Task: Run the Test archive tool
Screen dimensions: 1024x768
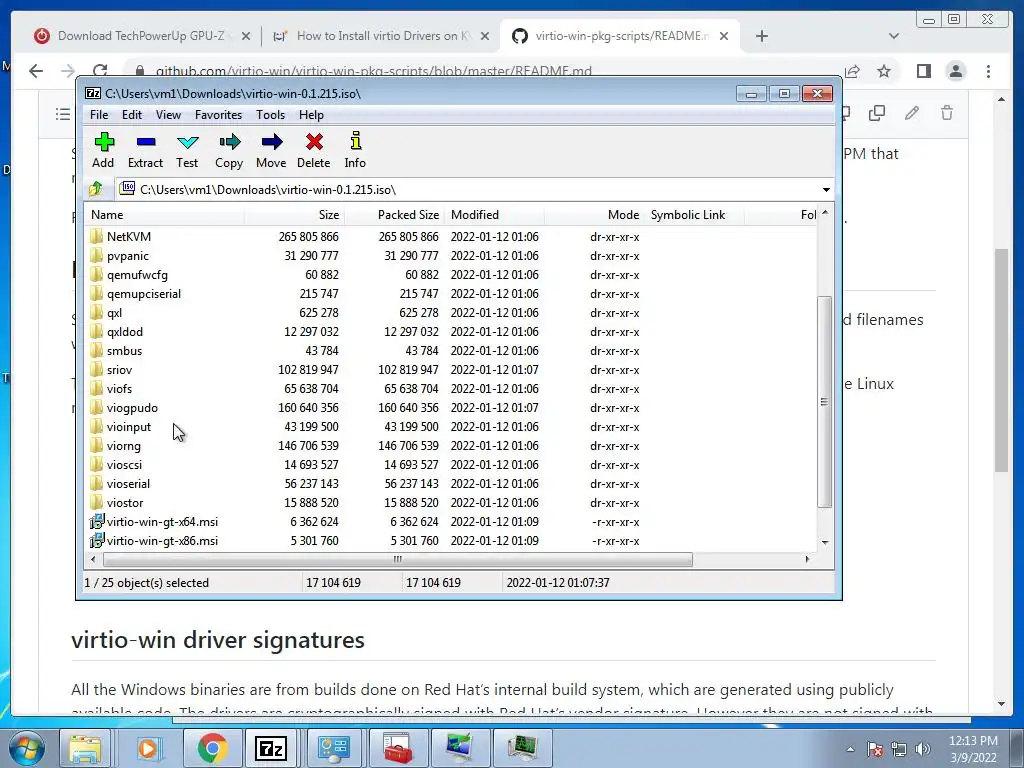Action: click(x=187, y=150)
